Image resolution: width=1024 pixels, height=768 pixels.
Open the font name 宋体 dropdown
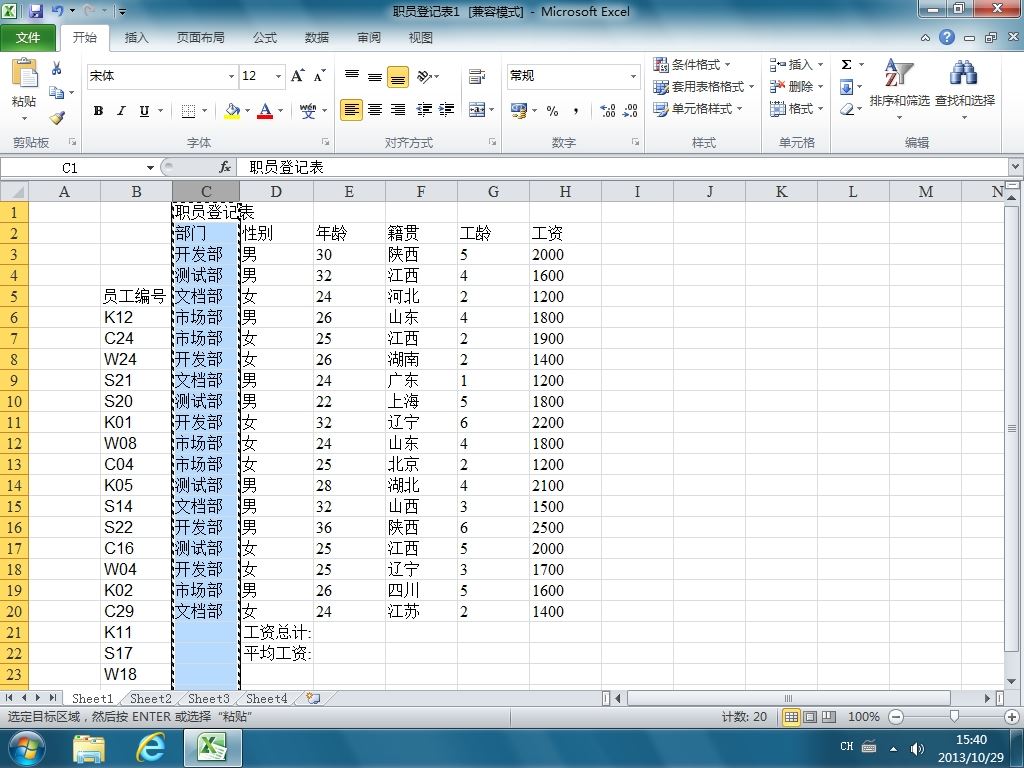coord(231,76)
